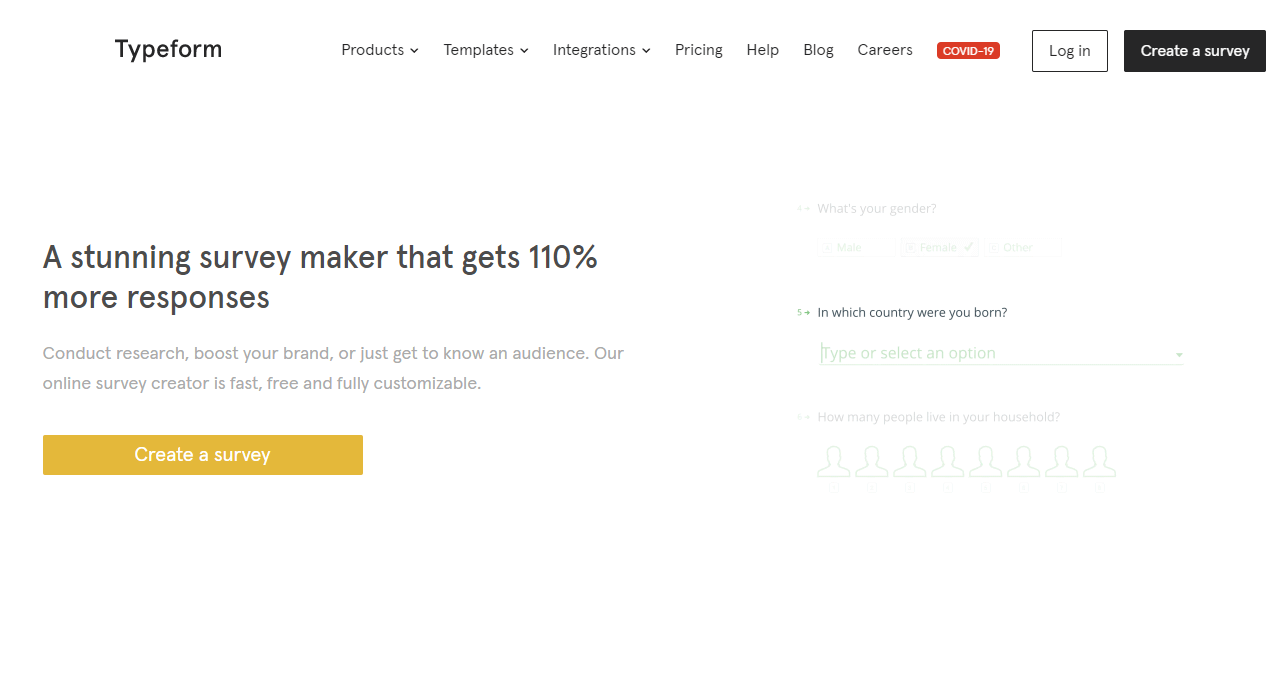Click 'In which country were you born?' text
Image resolution: width=1288 pixels, height=681 pixels.
pos(912,312)
